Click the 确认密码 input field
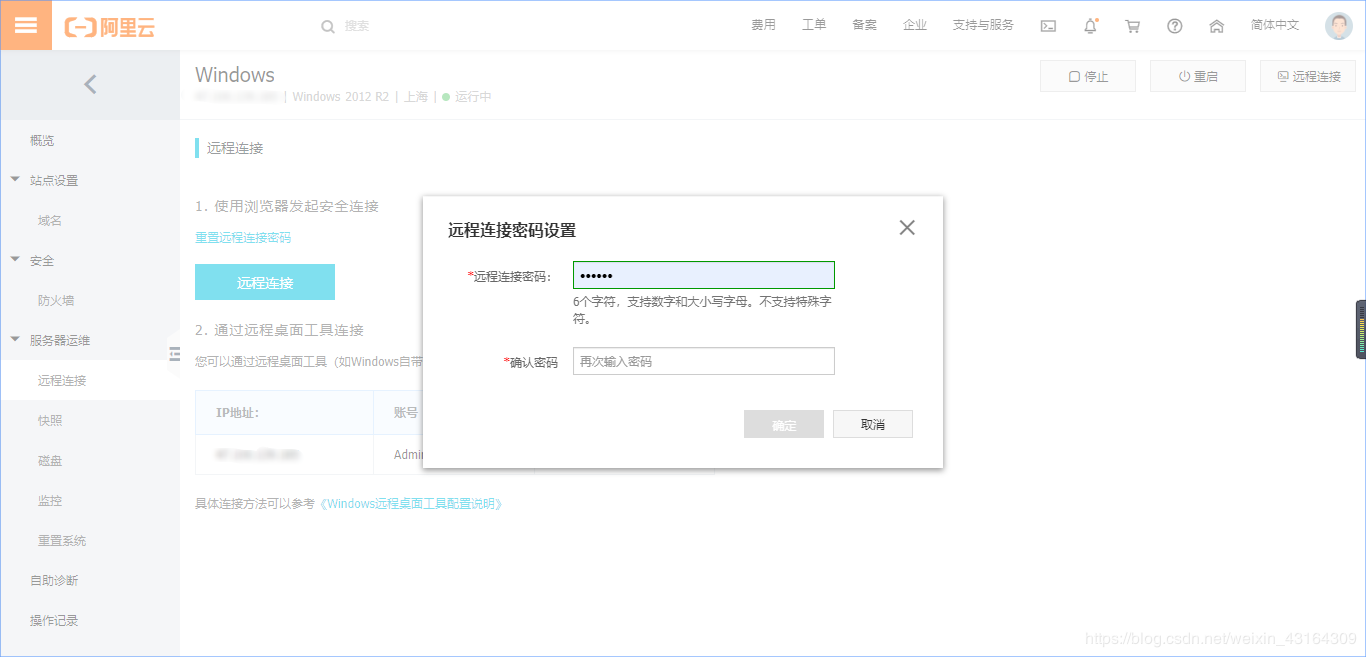1366x657 pixels. 703,360
